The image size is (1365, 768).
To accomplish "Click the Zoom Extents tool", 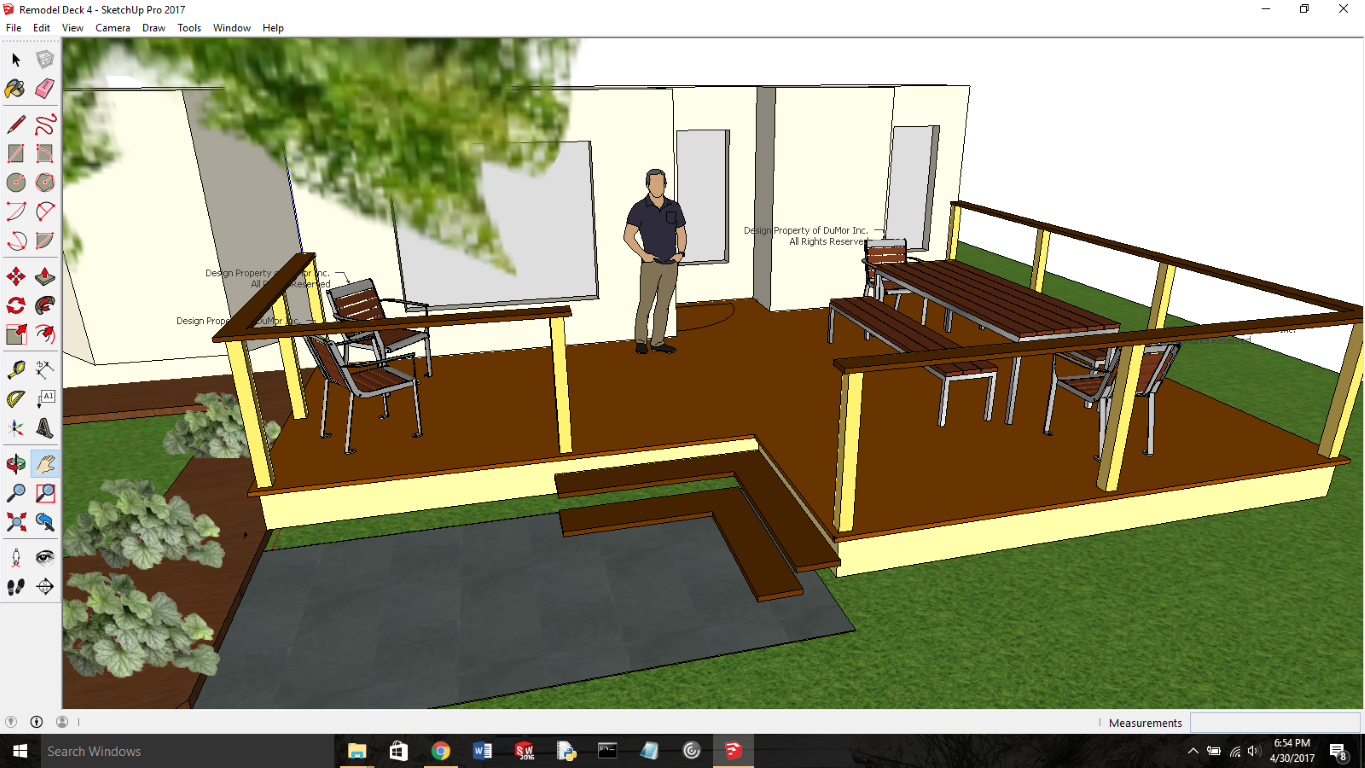I will point(16,522).
